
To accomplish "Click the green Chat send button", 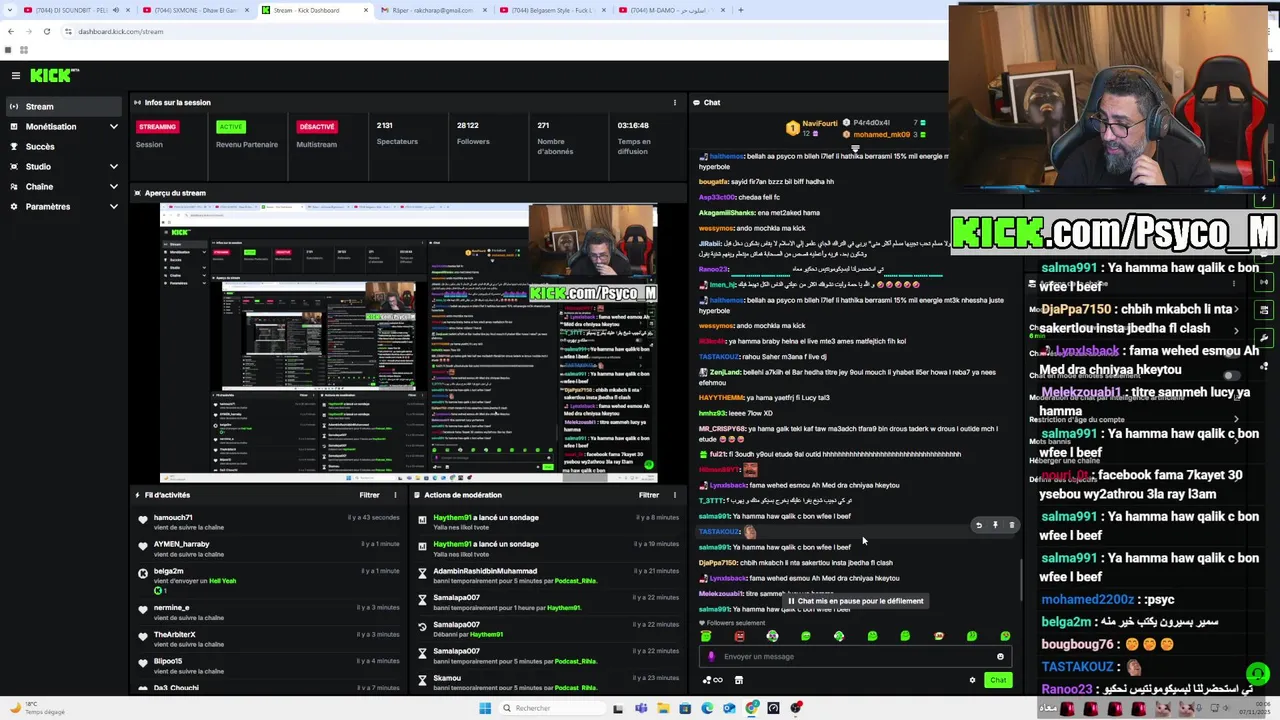I will pyautogui.click(x=998, y=680).
